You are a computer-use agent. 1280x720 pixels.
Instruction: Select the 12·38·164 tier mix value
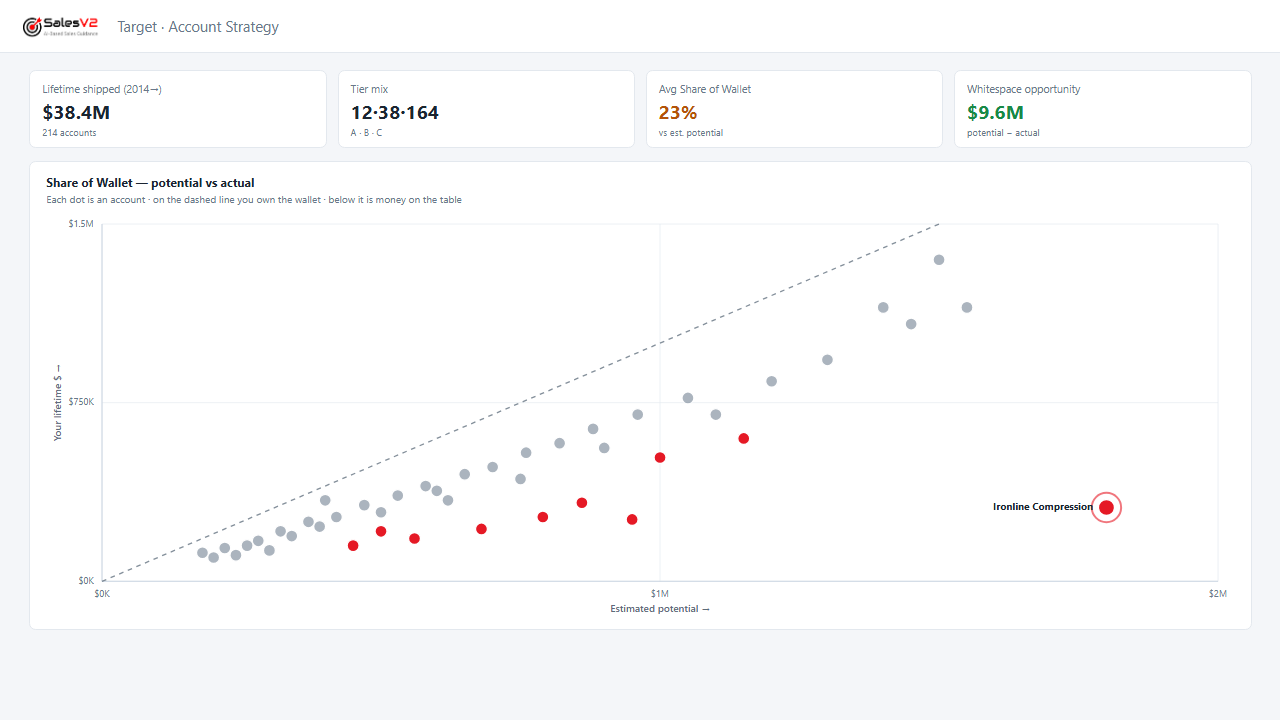[395, 113]
